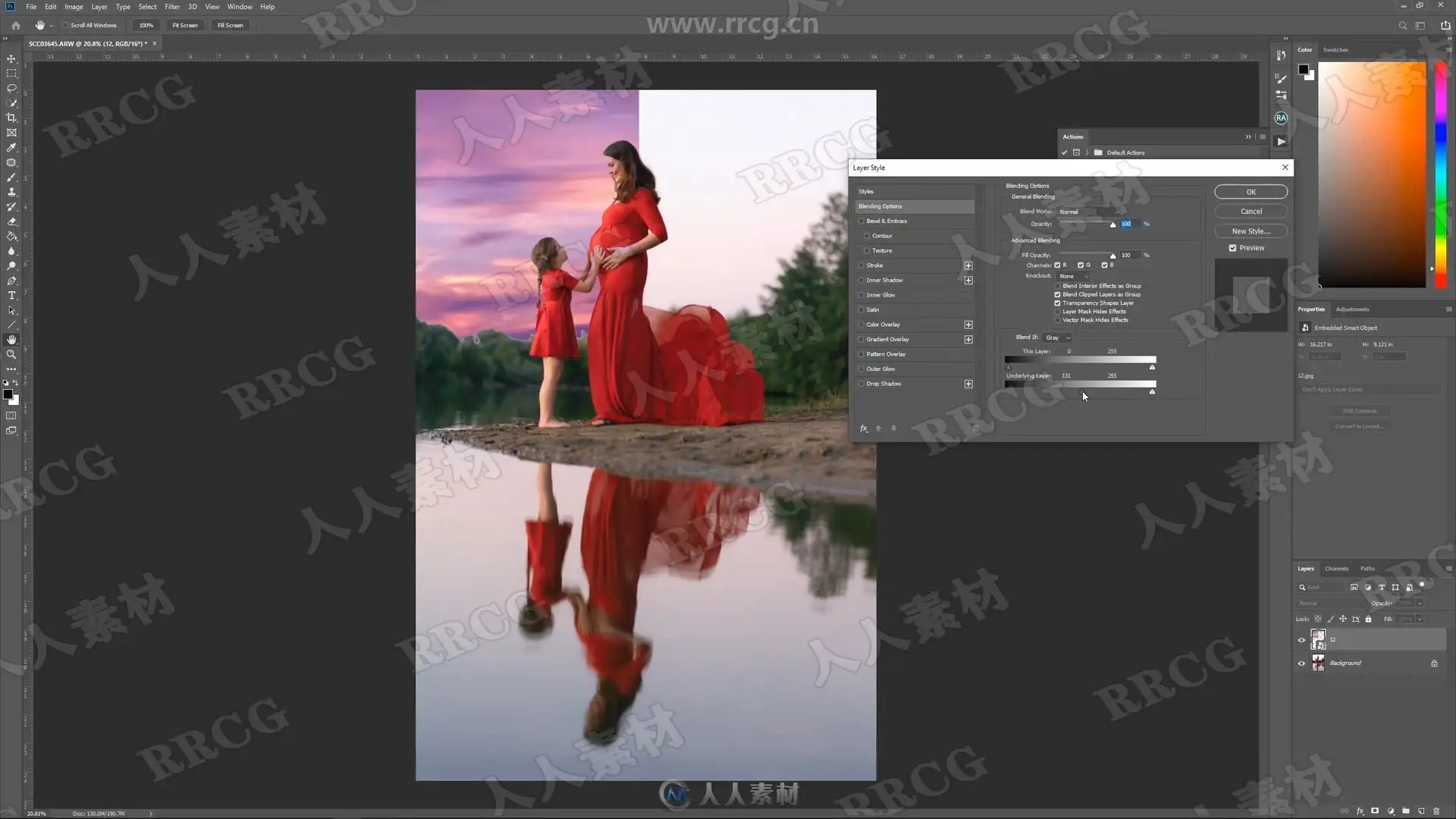Open the Blend If Gray dropdown
This screenshot has height=819, width=1456.
tap(1057, 337)
